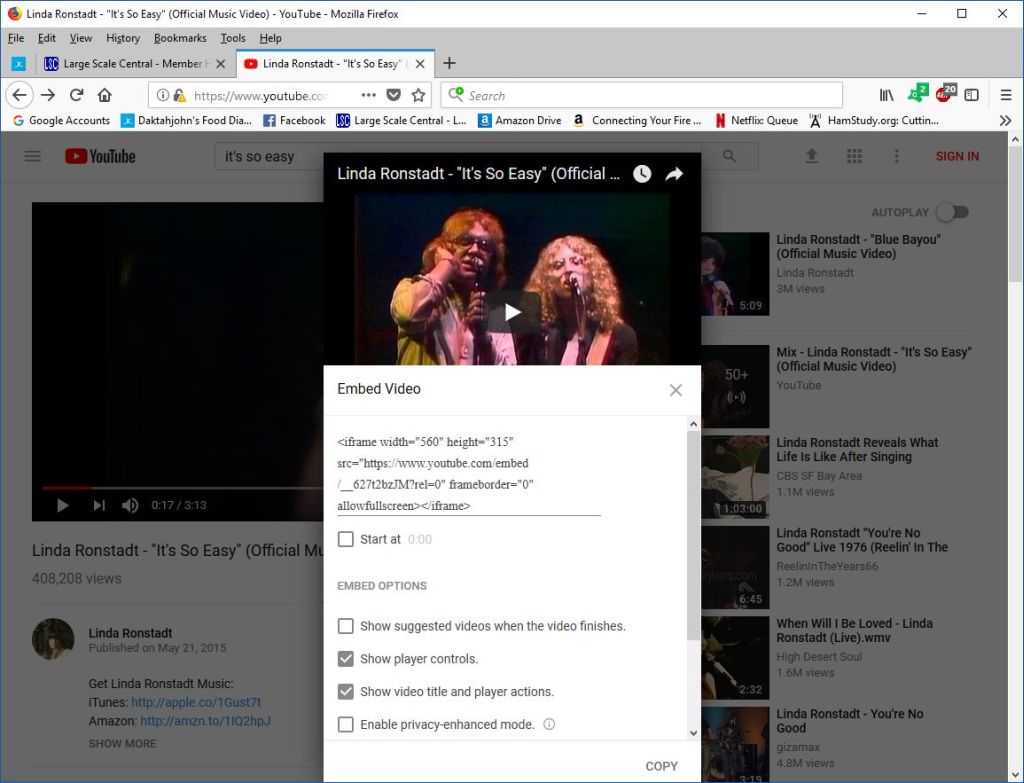The image size is (1024, 783).
Task: Bookmark this page with the star
Action: click(x=419, y=95)
